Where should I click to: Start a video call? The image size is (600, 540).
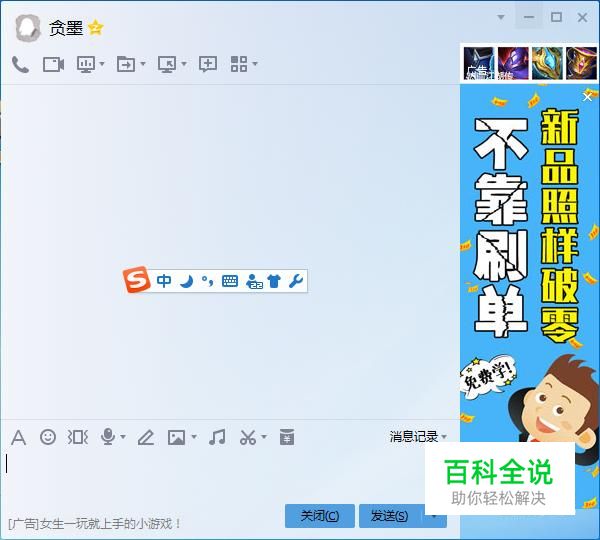[x=54, y=64]
